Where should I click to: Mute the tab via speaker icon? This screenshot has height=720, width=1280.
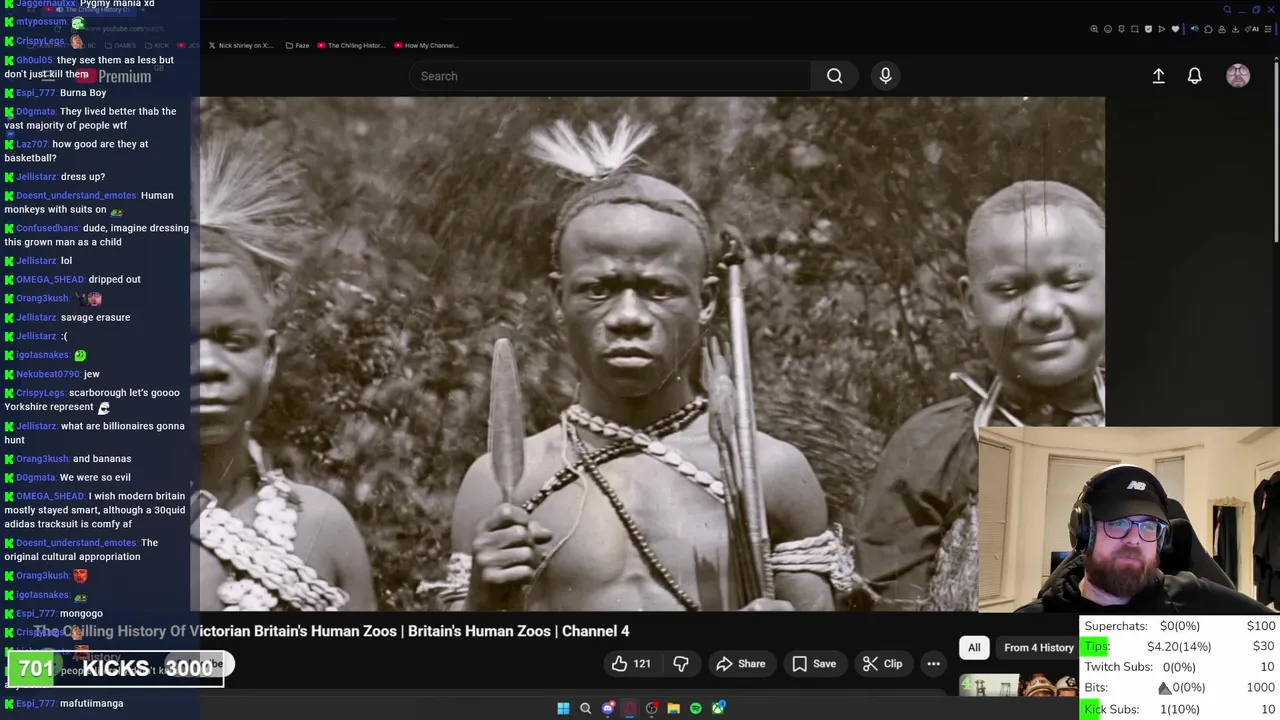click(1194, 29)
